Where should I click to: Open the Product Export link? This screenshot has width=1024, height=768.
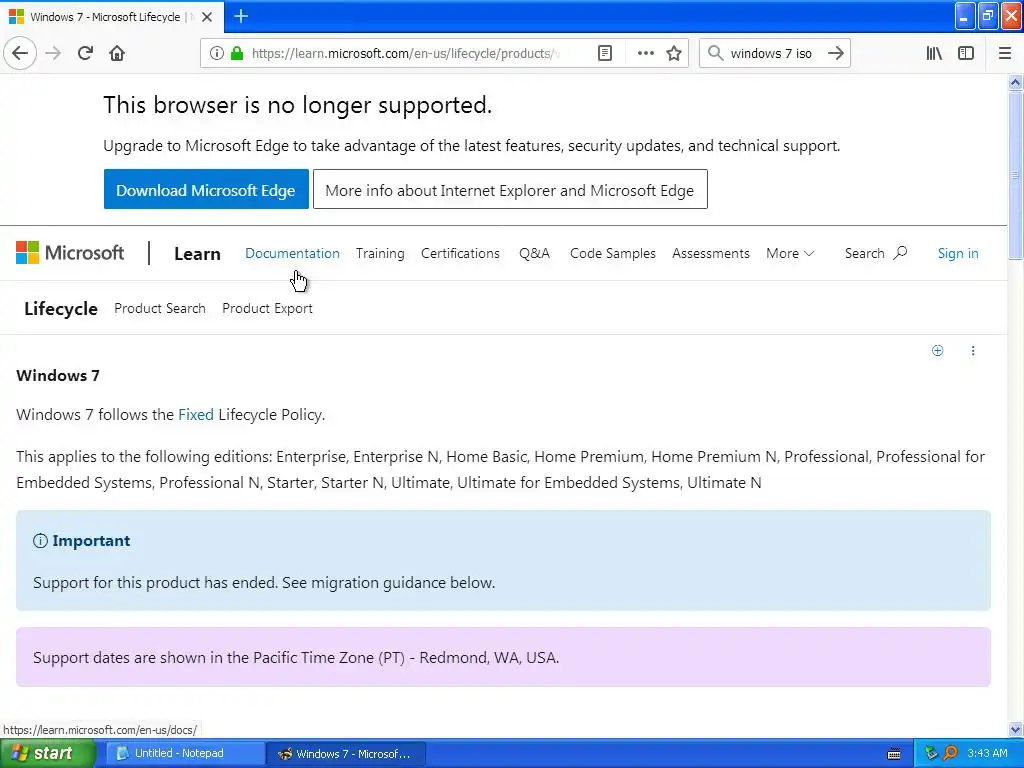coord(267,308)
